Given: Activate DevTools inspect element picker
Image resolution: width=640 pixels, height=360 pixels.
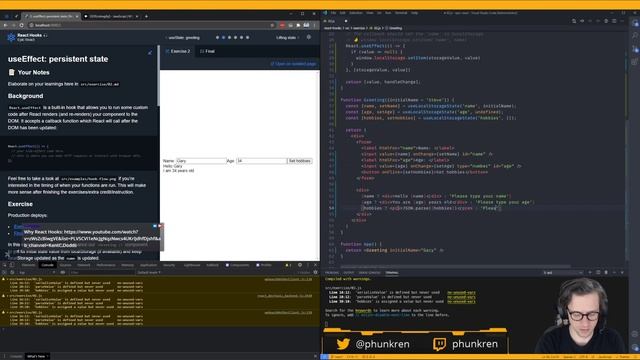Looking at the screenshot, I should 4,265.
